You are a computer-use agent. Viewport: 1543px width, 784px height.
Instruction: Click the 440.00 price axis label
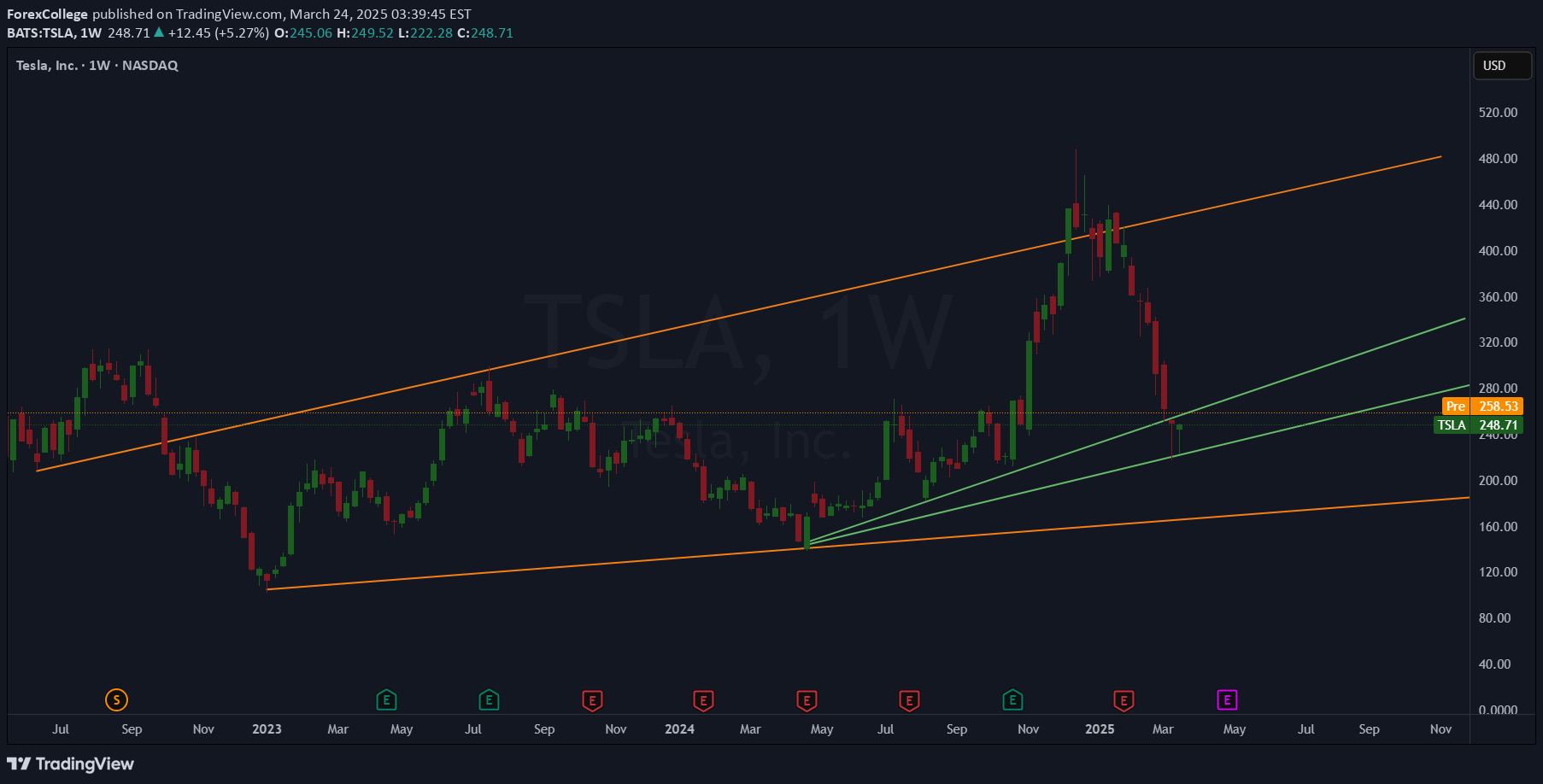1499,205
